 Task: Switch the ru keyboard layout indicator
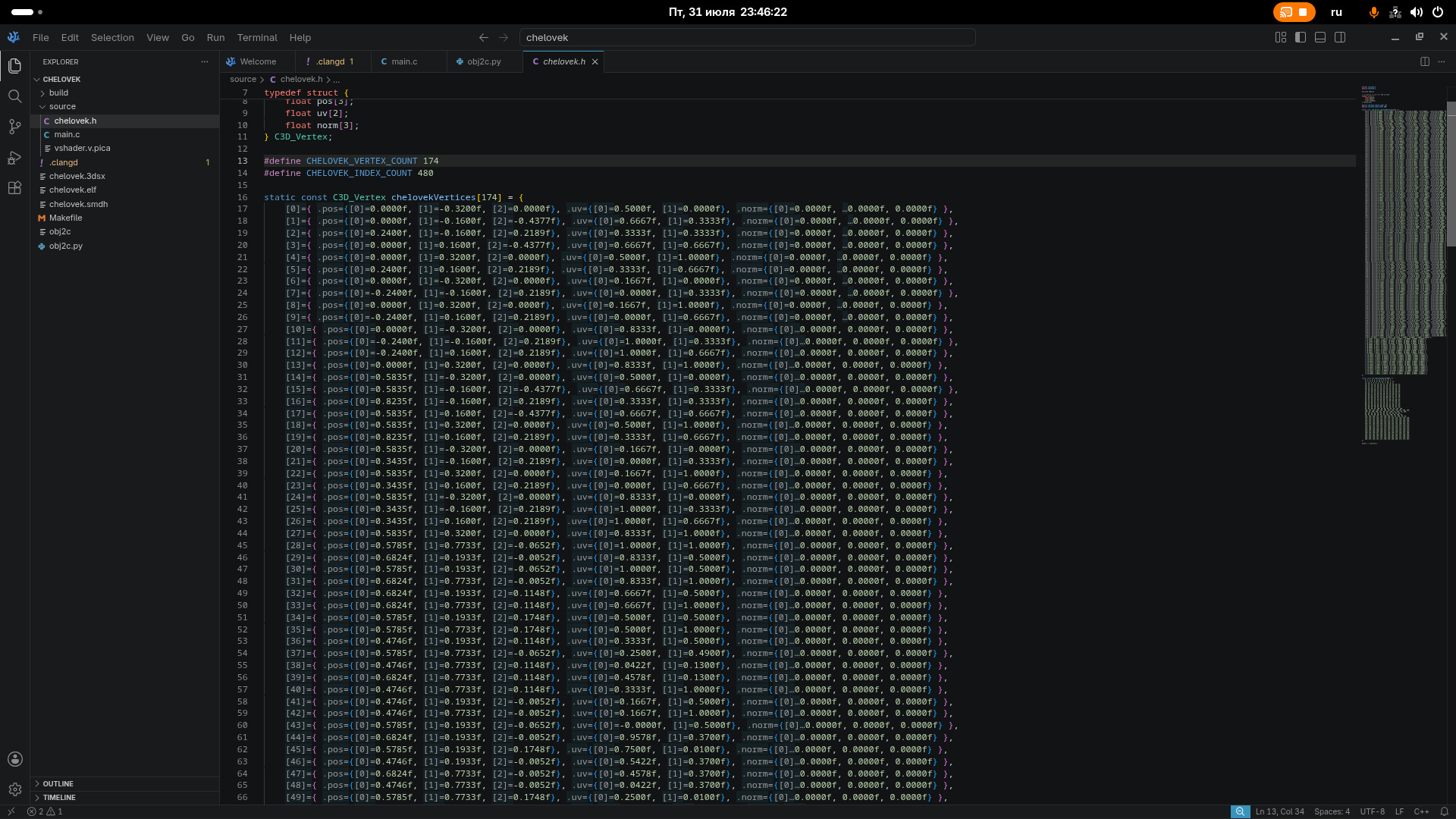[x=1336, y=12]
